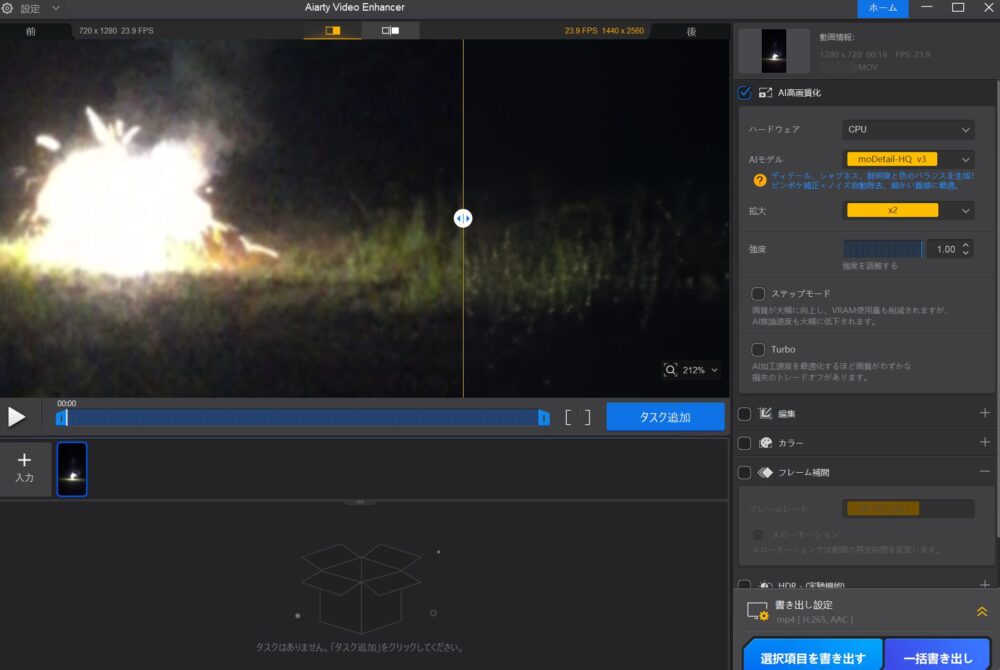Click the AI model help question icon
This screenshot has height=670, width=1000.
760,180
